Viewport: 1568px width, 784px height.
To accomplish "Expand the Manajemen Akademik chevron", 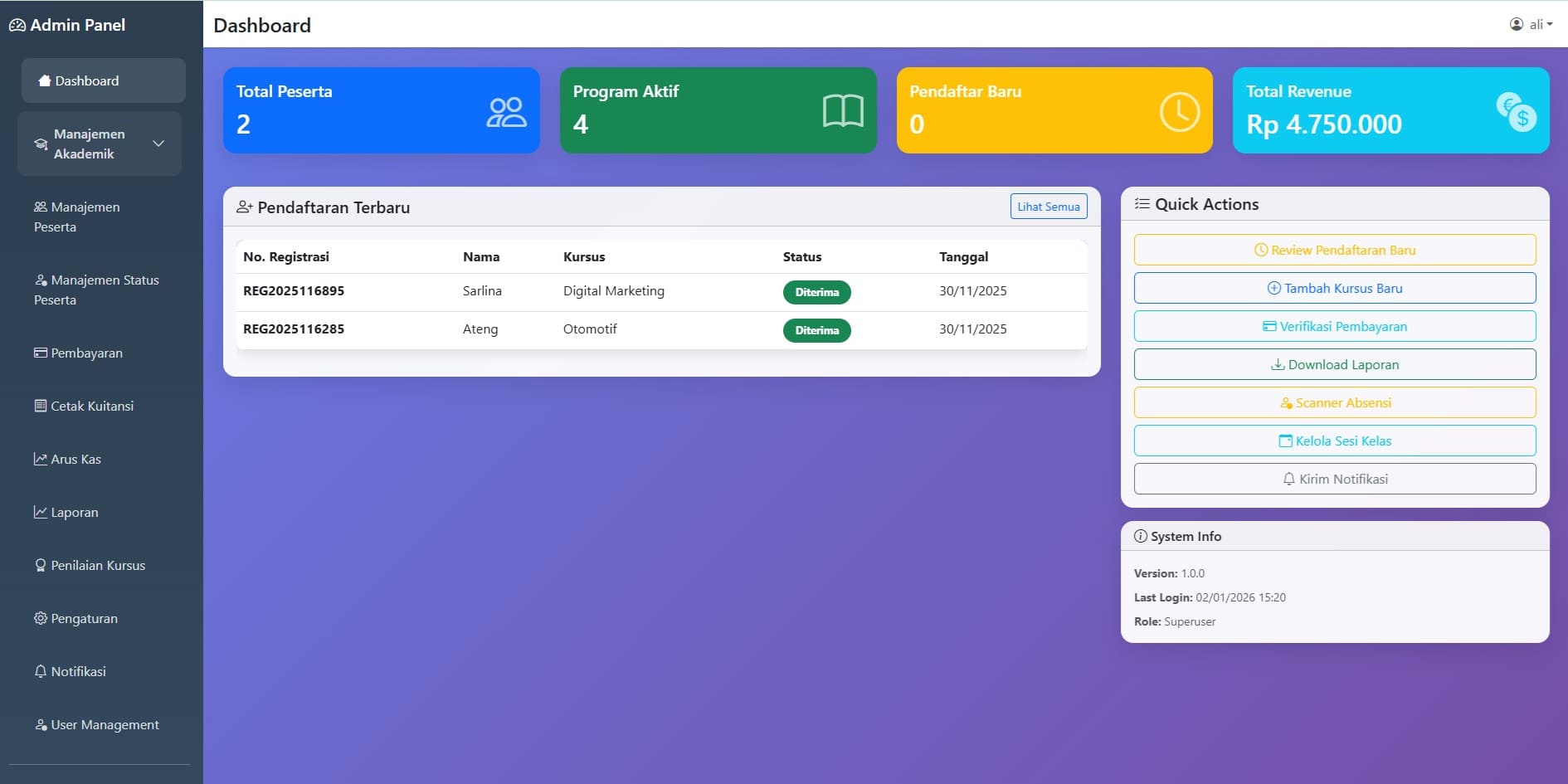I will pyautogui.click(x=158, y=144).
